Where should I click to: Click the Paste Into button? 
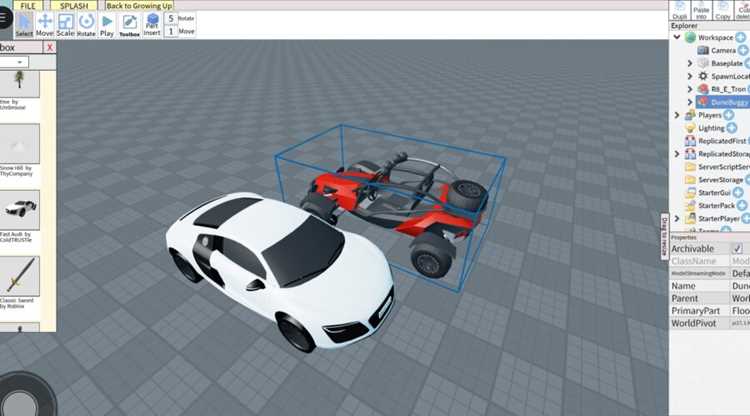701,11
